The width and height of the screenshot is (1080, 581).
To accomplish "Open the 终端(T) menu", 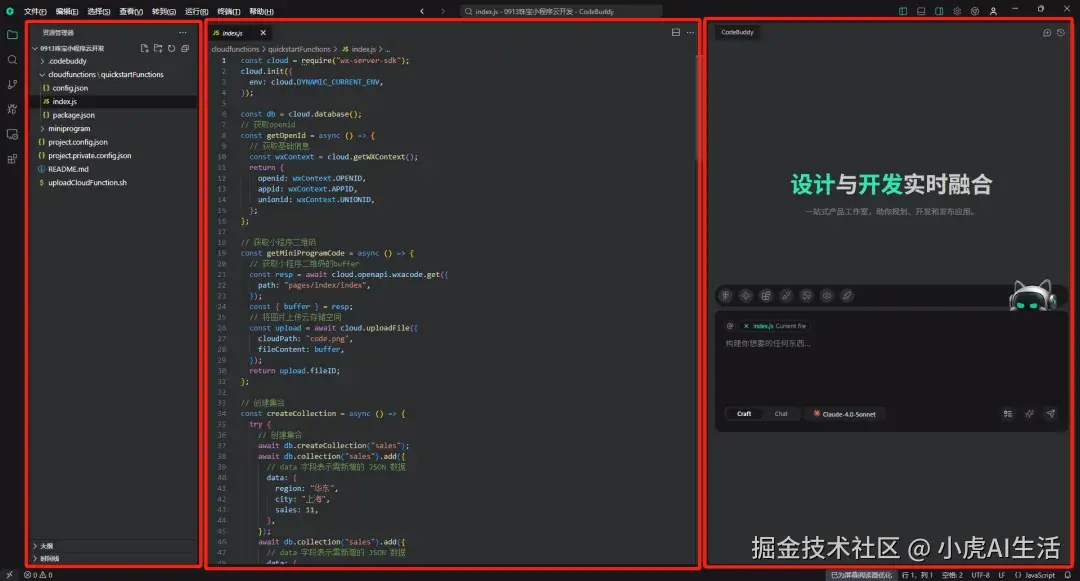I will click(229, 11).
